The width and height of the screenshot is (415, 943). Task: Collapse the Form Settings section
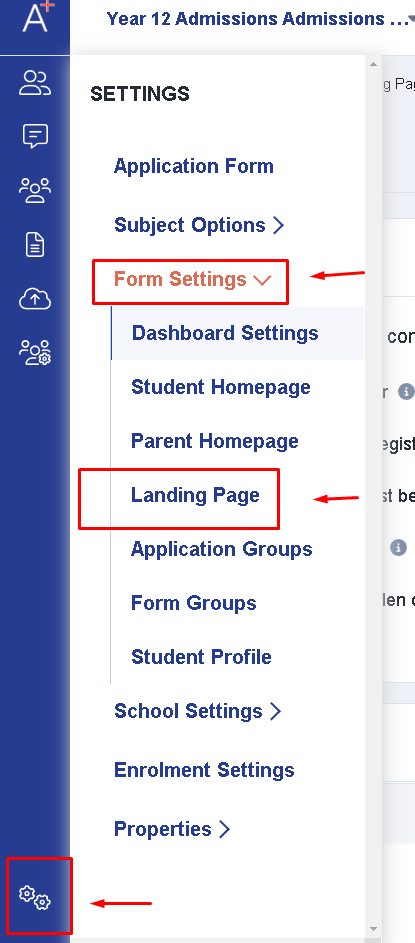pyautogui.click(x=192, y=280)
